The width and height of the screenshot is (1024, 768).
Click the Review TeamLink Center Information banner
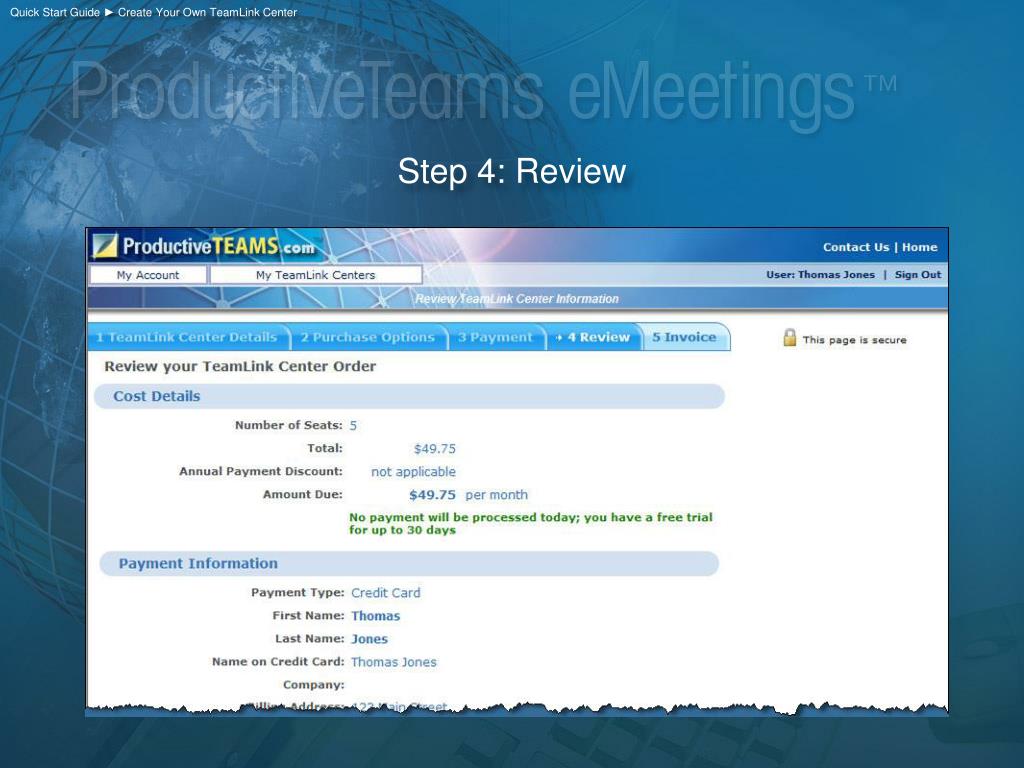[x=517, y=298]
